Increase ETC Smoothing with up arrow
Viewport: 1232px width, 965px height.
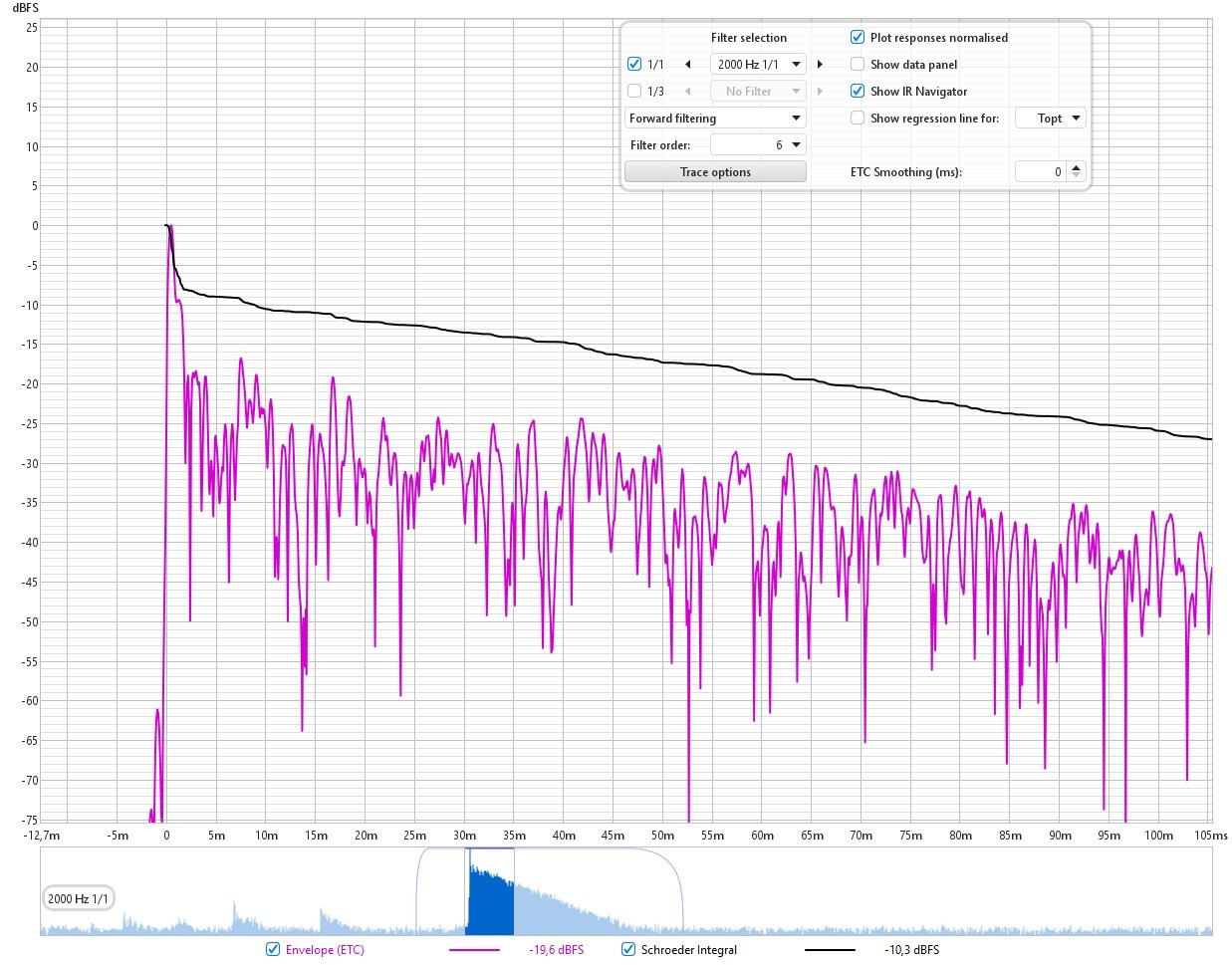1076,167
